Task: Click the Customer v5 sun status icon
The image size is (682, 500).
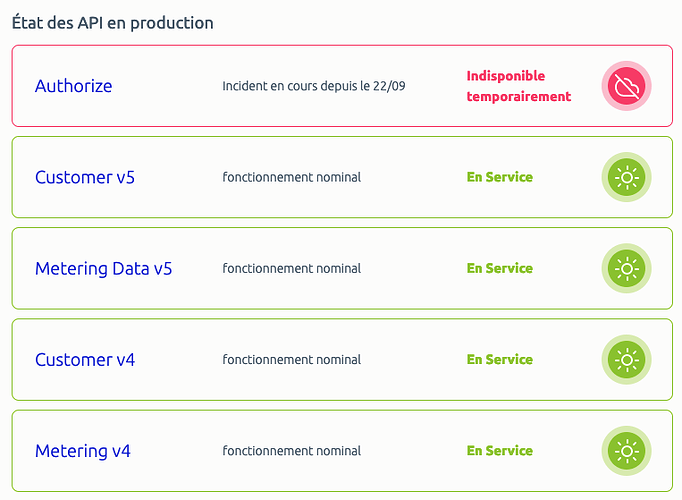Action: point(627,178)
